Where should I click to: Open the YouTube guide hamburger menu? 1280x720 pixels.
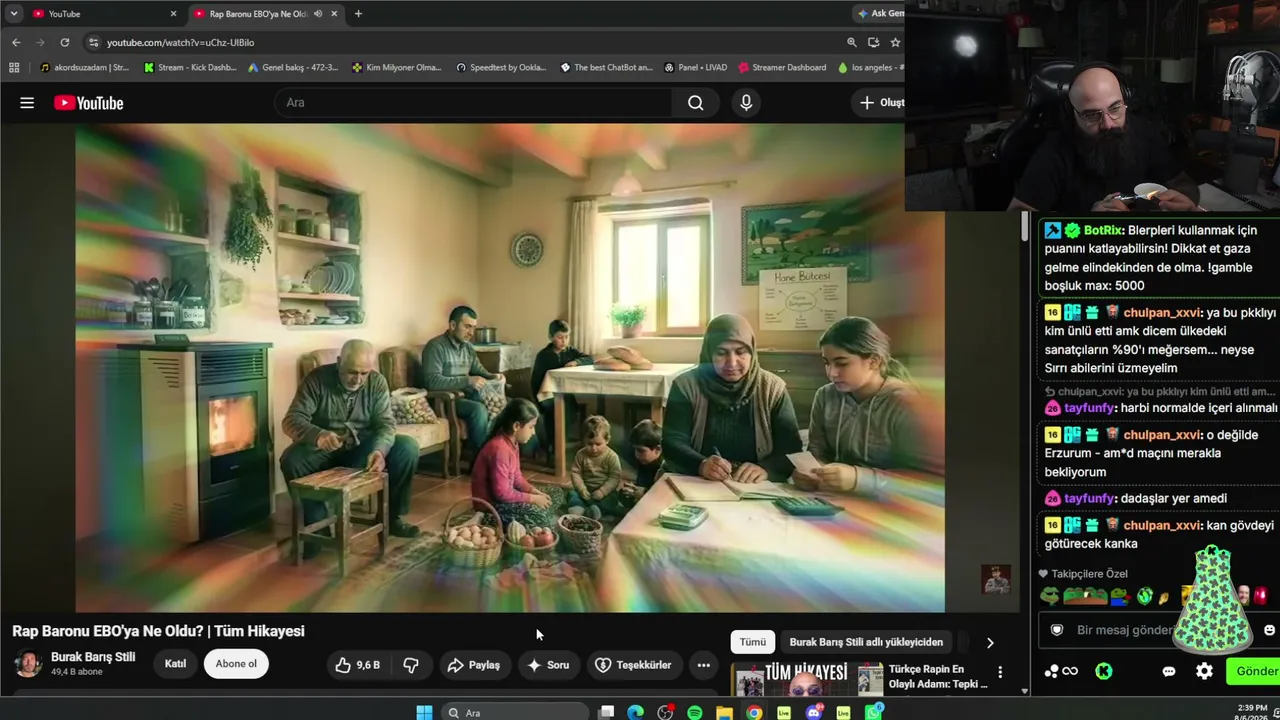pyautogui.click(x=27, y=103)
